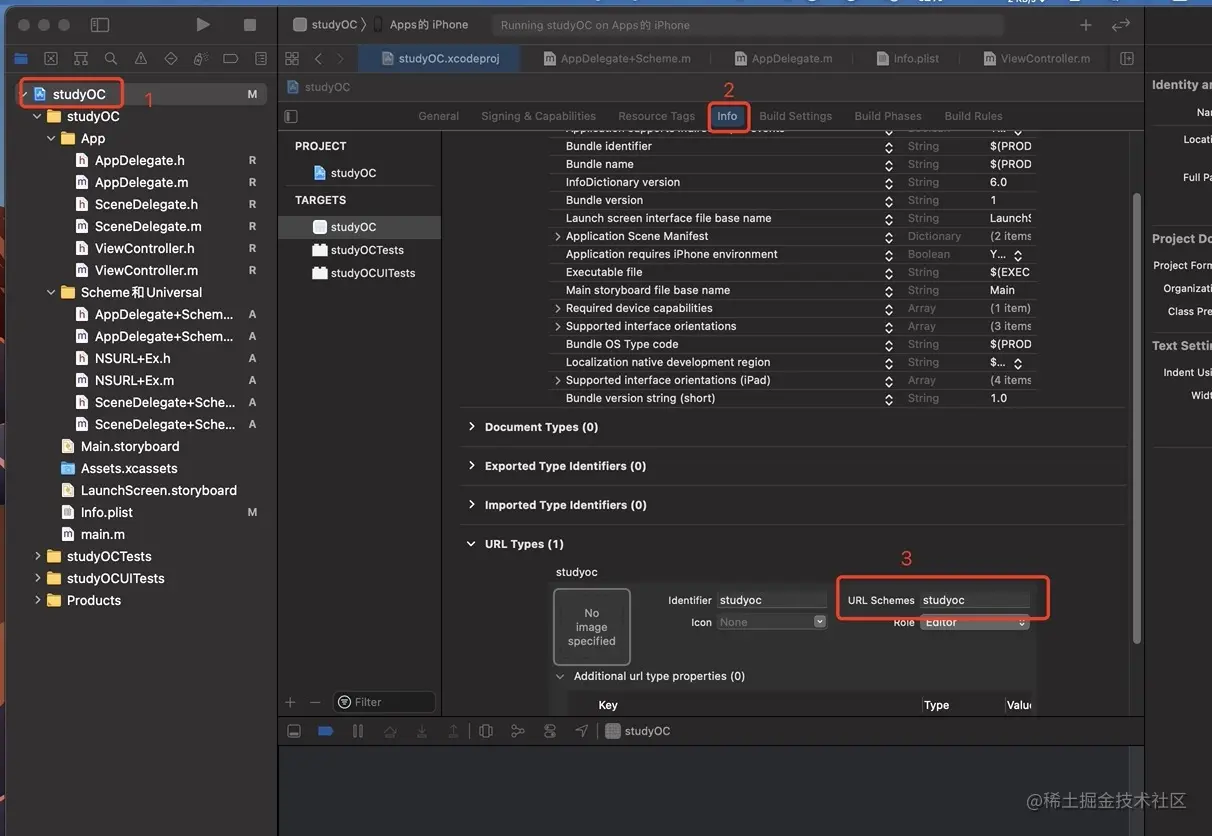Select the Project navigator folder icon
The width and height of the screenshot is (1212, 836).
[x=21, y=59]
